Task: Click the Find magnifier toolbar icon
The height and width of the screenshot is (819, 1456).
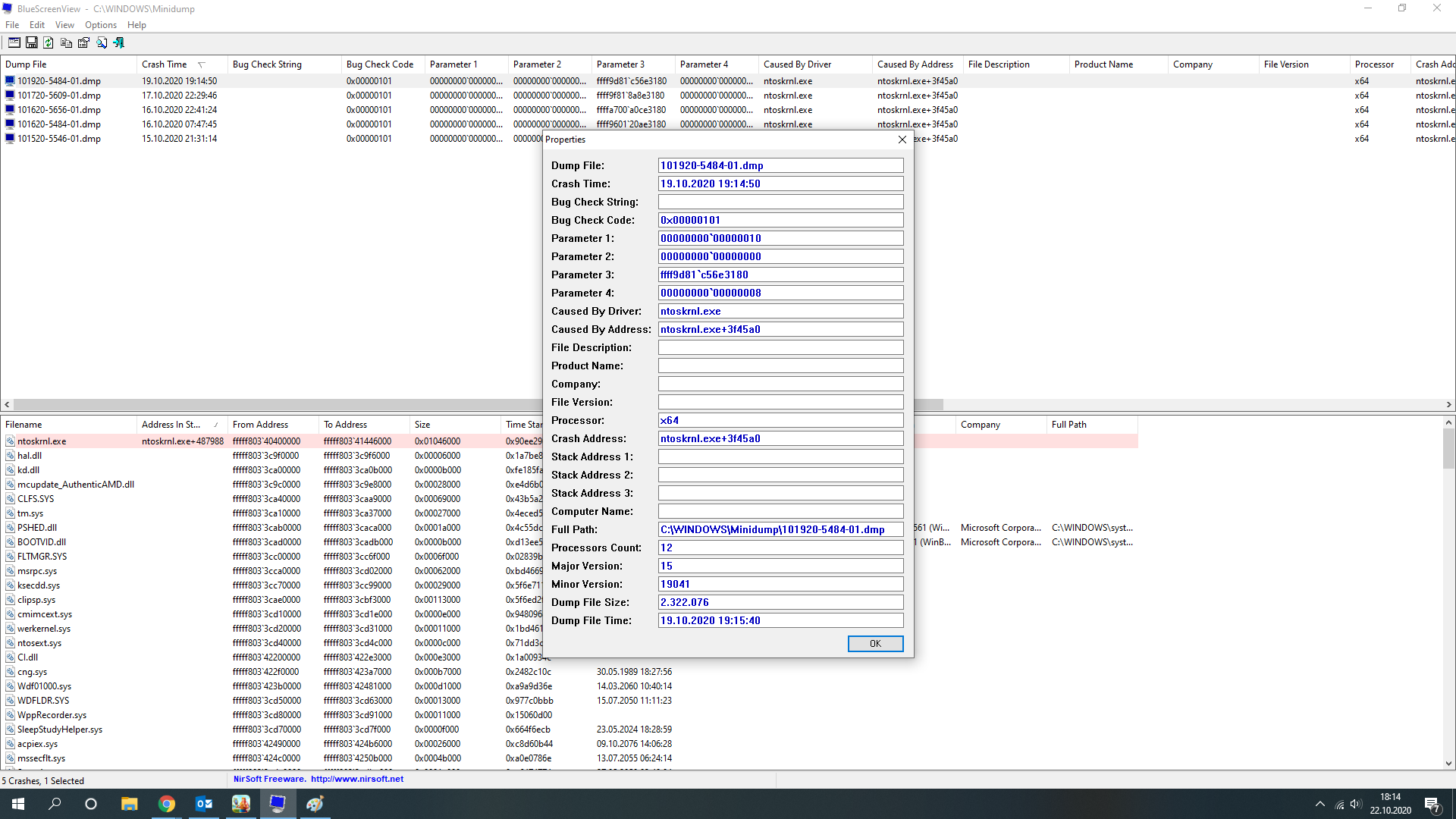Action: 102,43
